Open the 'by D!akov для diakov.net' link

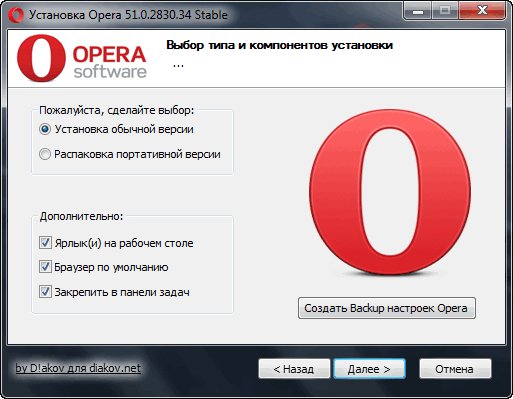(78, 368)
